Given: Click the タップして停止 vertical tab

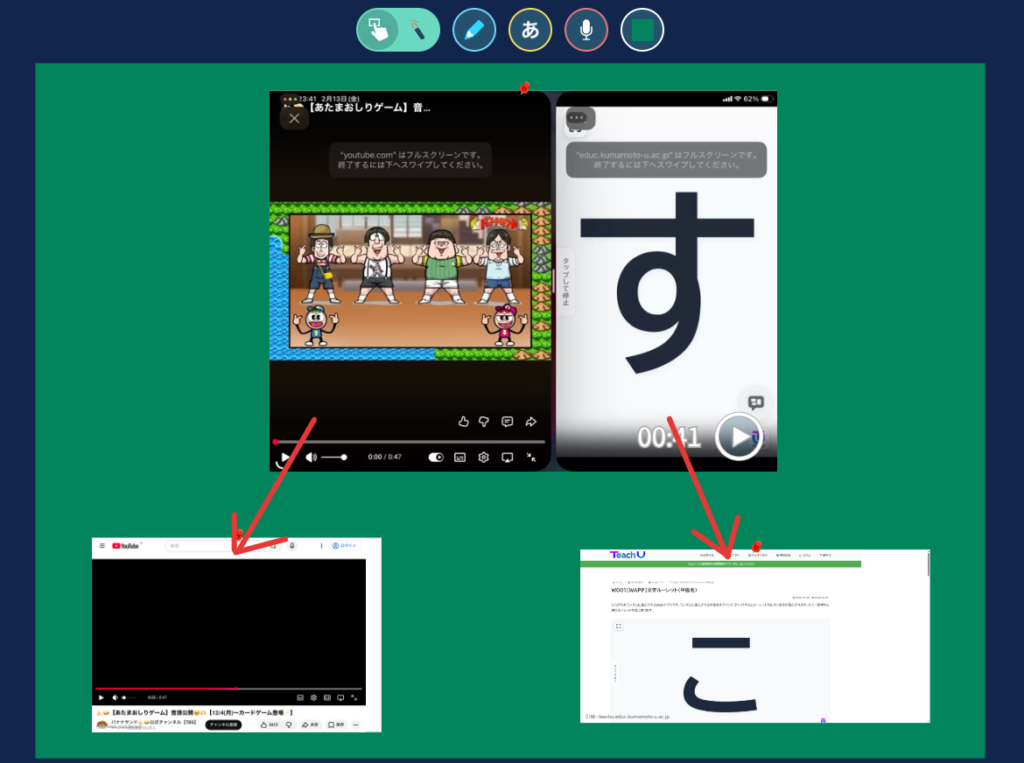Looking at the screenshot, I should (566, 283).
